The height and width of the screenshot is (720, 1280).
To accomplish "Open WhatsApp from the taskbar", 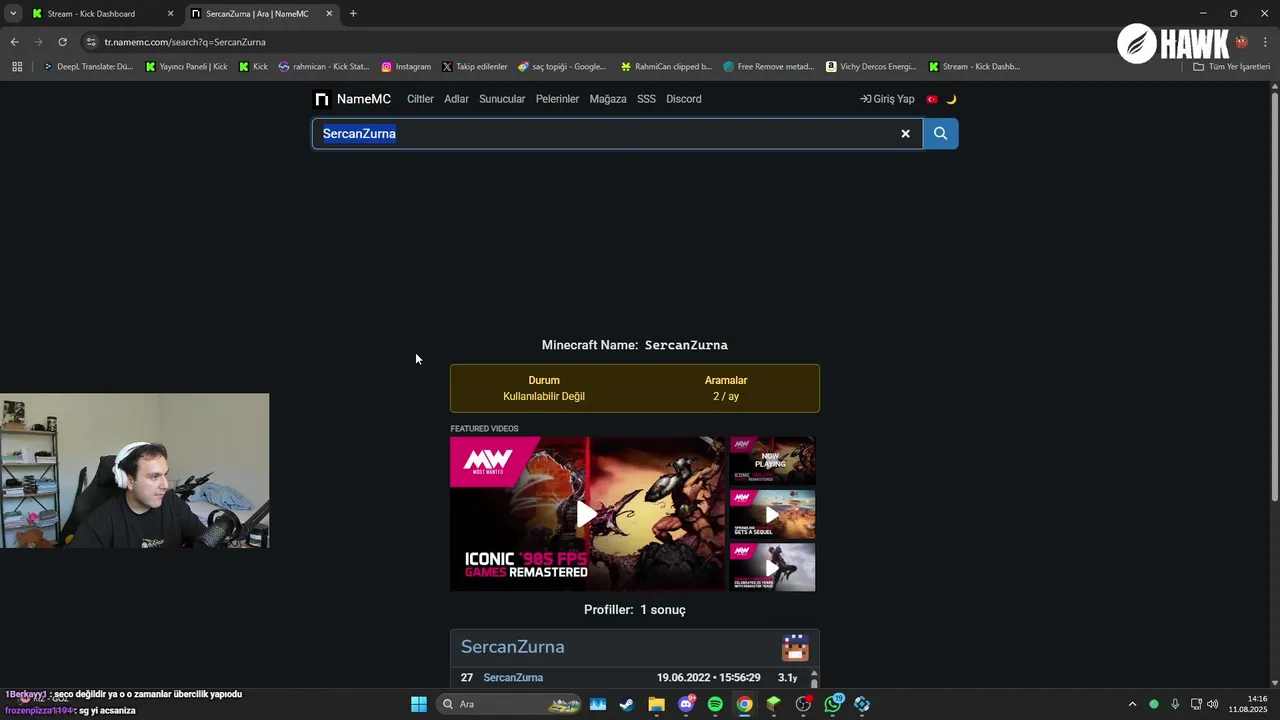I will click(833, 704).
